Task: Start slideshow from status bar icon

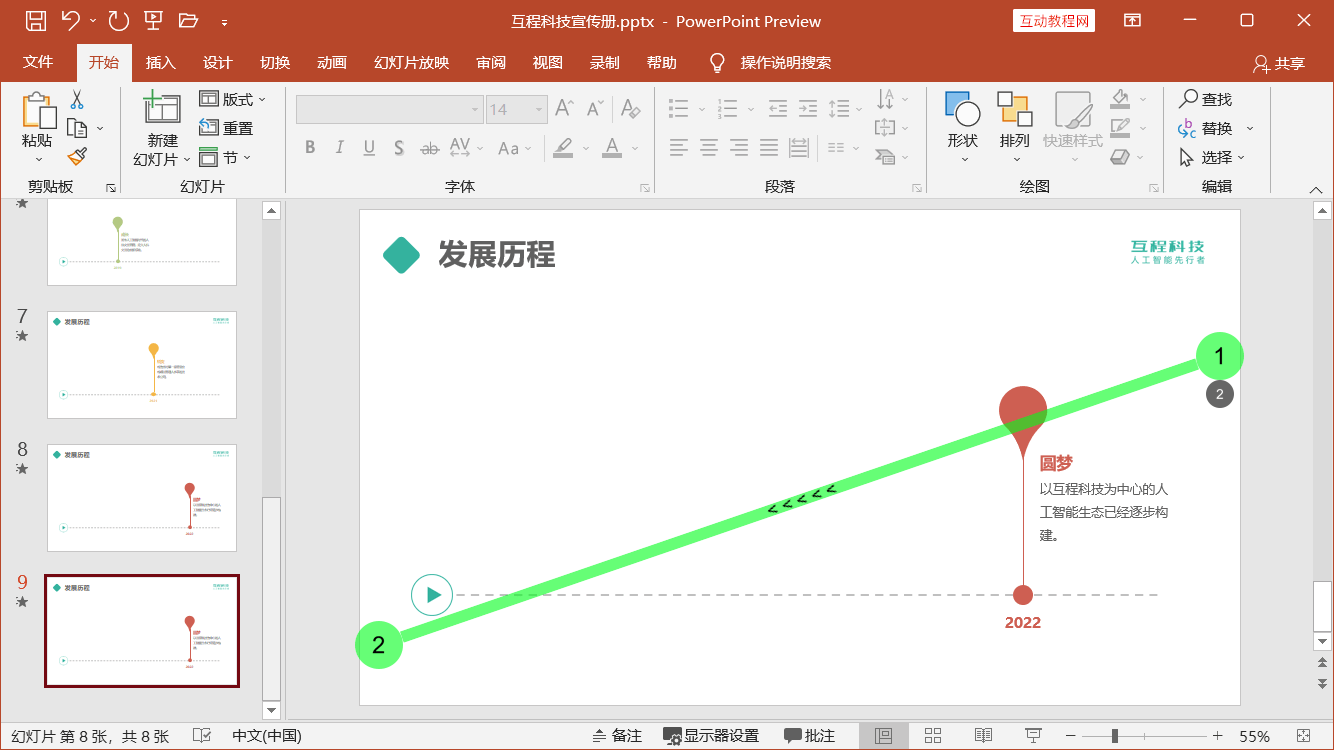Action: point(1033,736)
